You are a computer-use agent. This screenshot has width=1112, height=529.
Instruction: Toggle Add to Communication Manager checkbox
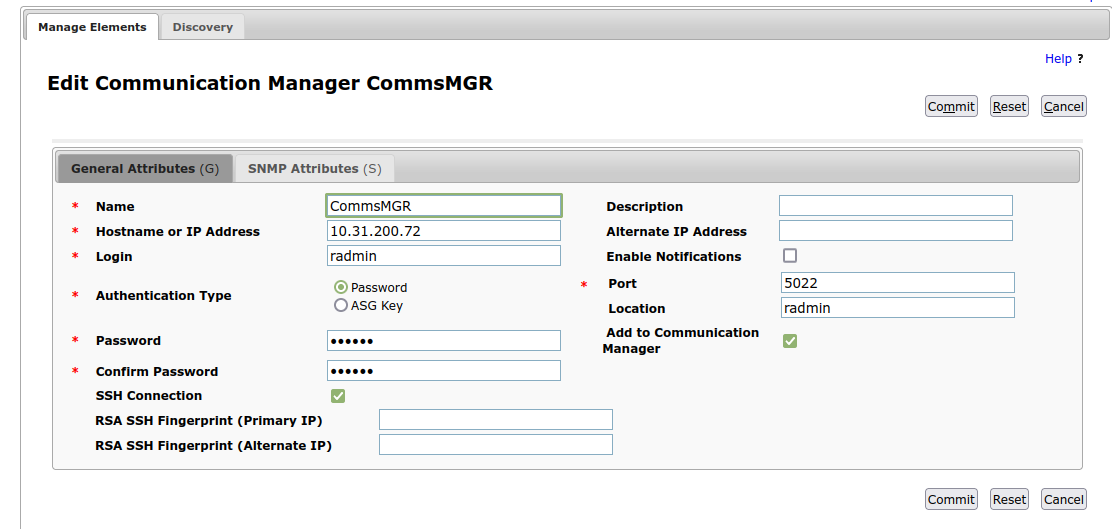pos(789,341)
